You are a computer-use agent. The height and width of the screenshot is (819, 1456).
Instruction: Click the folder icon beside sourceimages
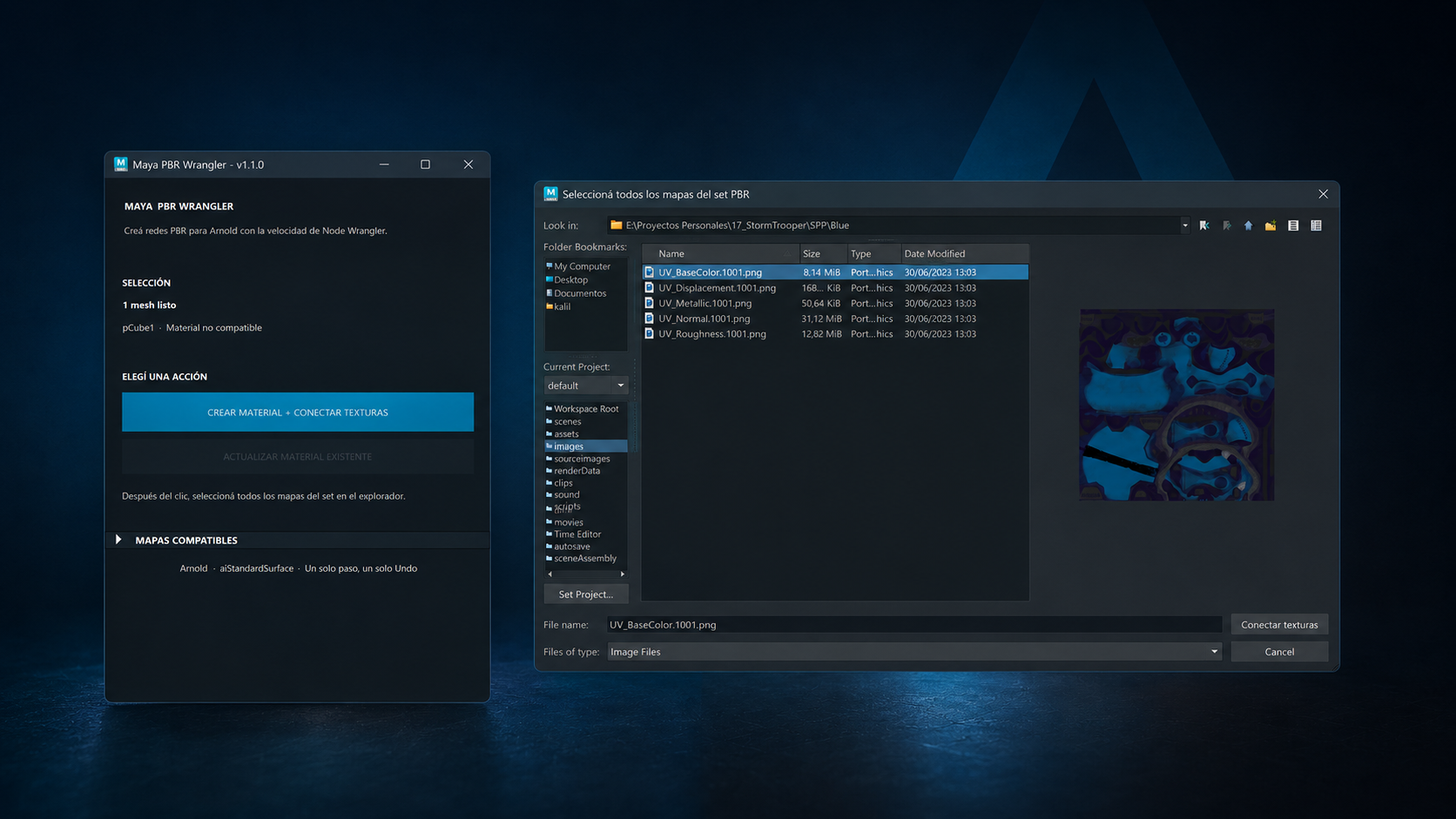point(549,459)
